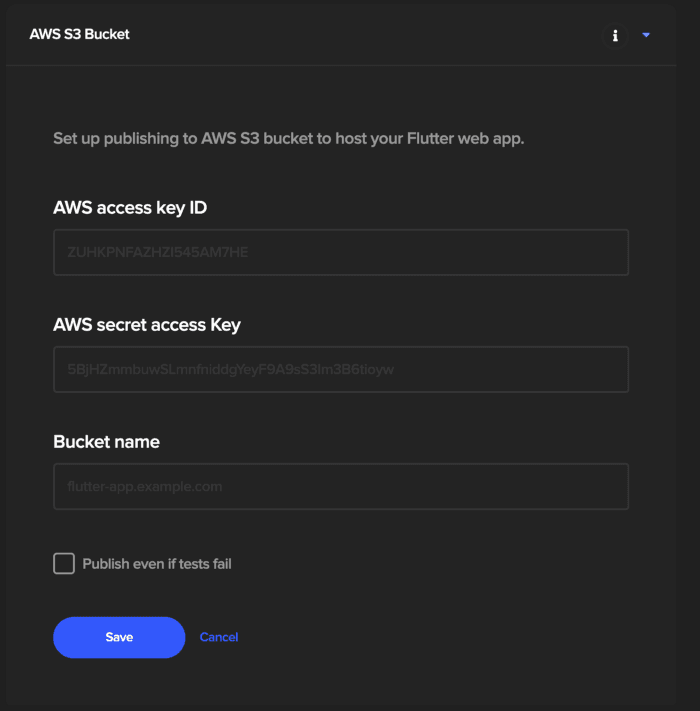
Task: Save the S3 publishing settings
Action: coord(119,637)
